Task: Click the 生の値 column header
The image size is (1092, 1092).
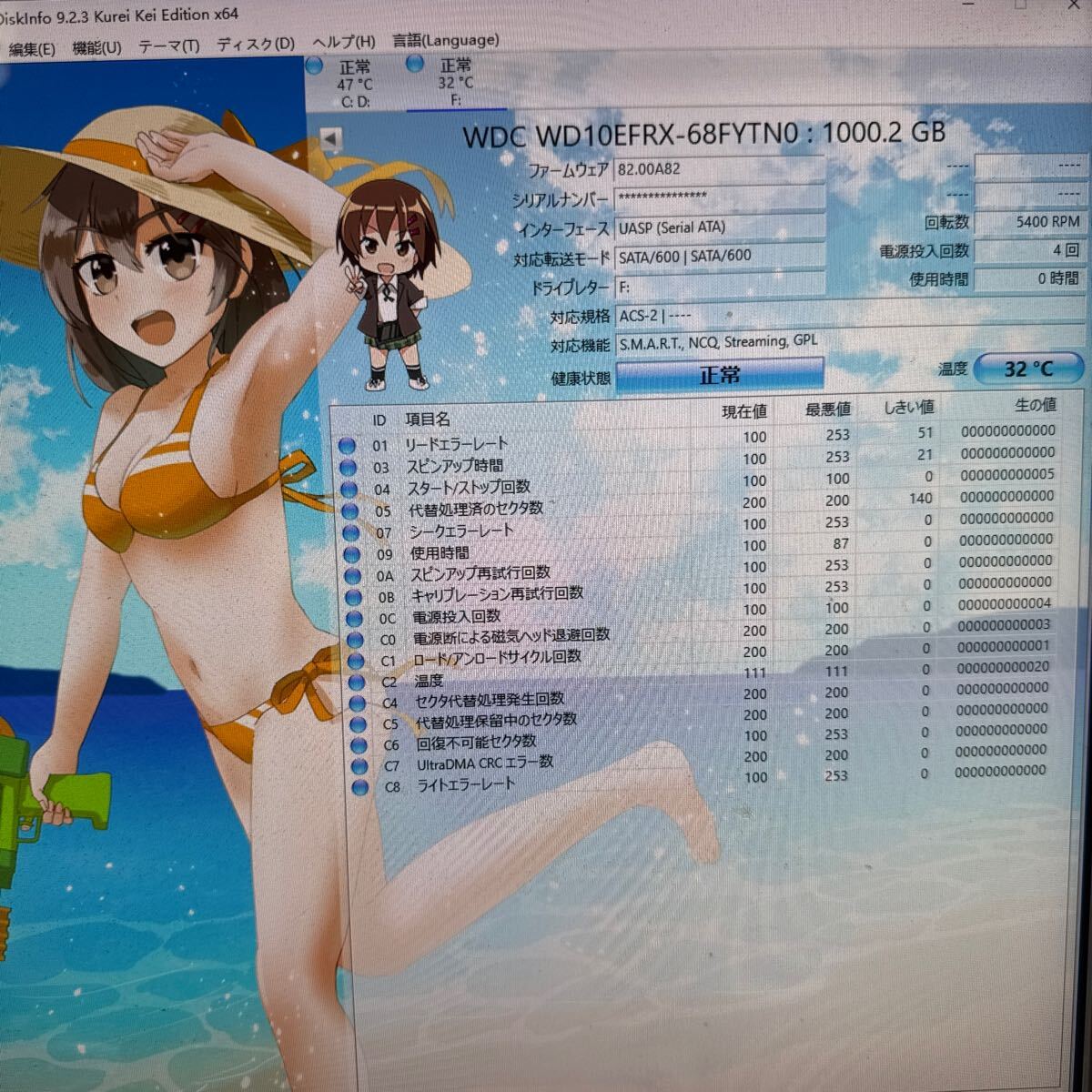Action: point(1035,404)
